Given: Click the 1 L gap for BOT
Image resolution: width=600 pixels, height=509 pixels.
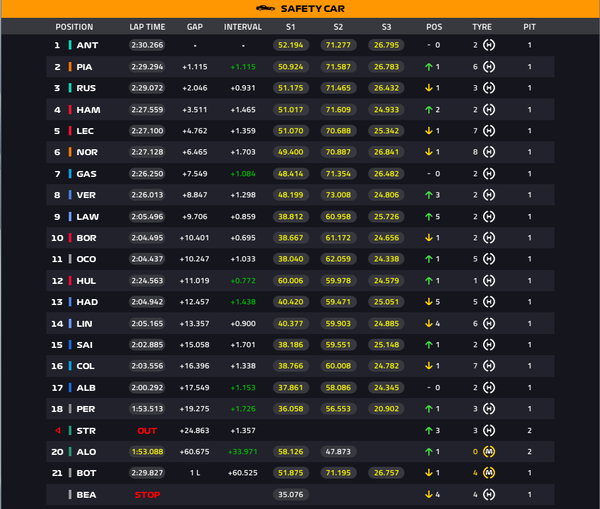Looking at the screenshot, I should 195,473.
